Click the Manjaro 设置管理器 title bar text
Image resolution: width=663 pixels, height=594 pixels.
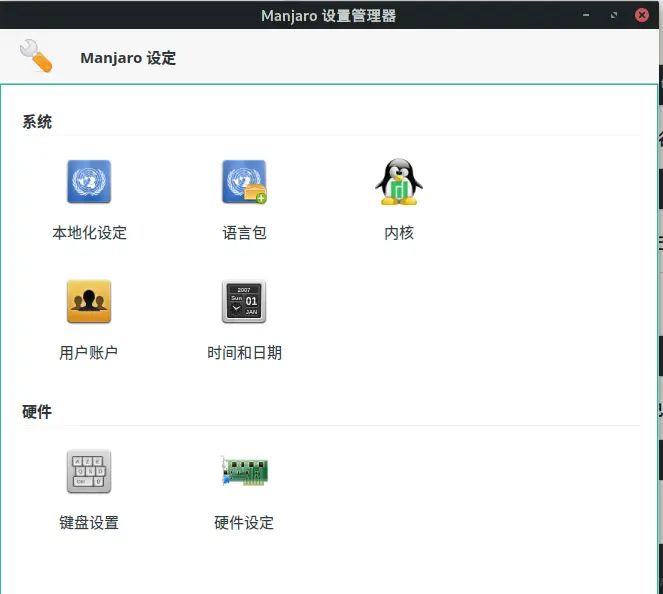(x=329, y=16)
